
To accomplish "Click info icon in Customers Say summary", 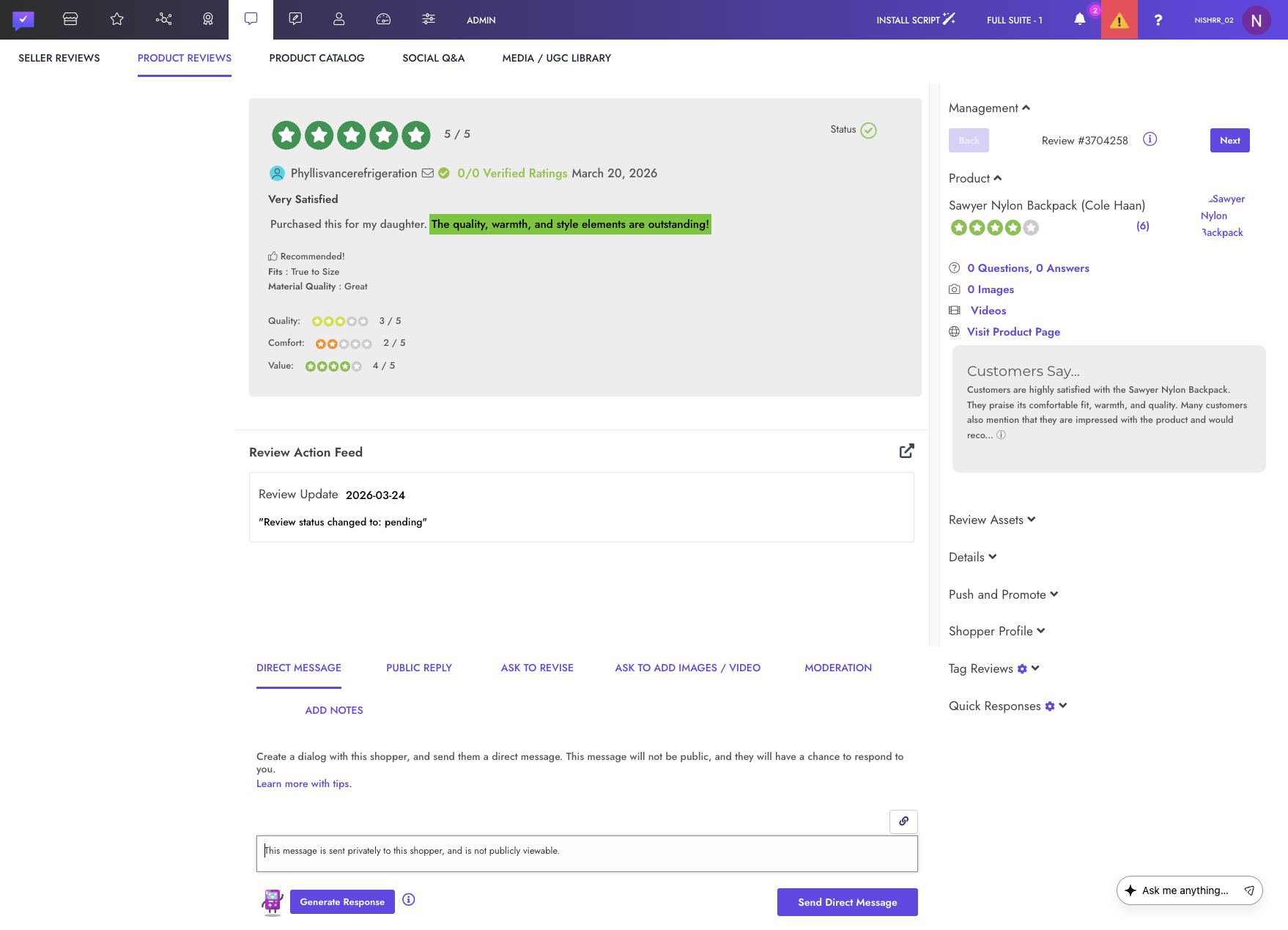I will click(x=1001, y=435).
